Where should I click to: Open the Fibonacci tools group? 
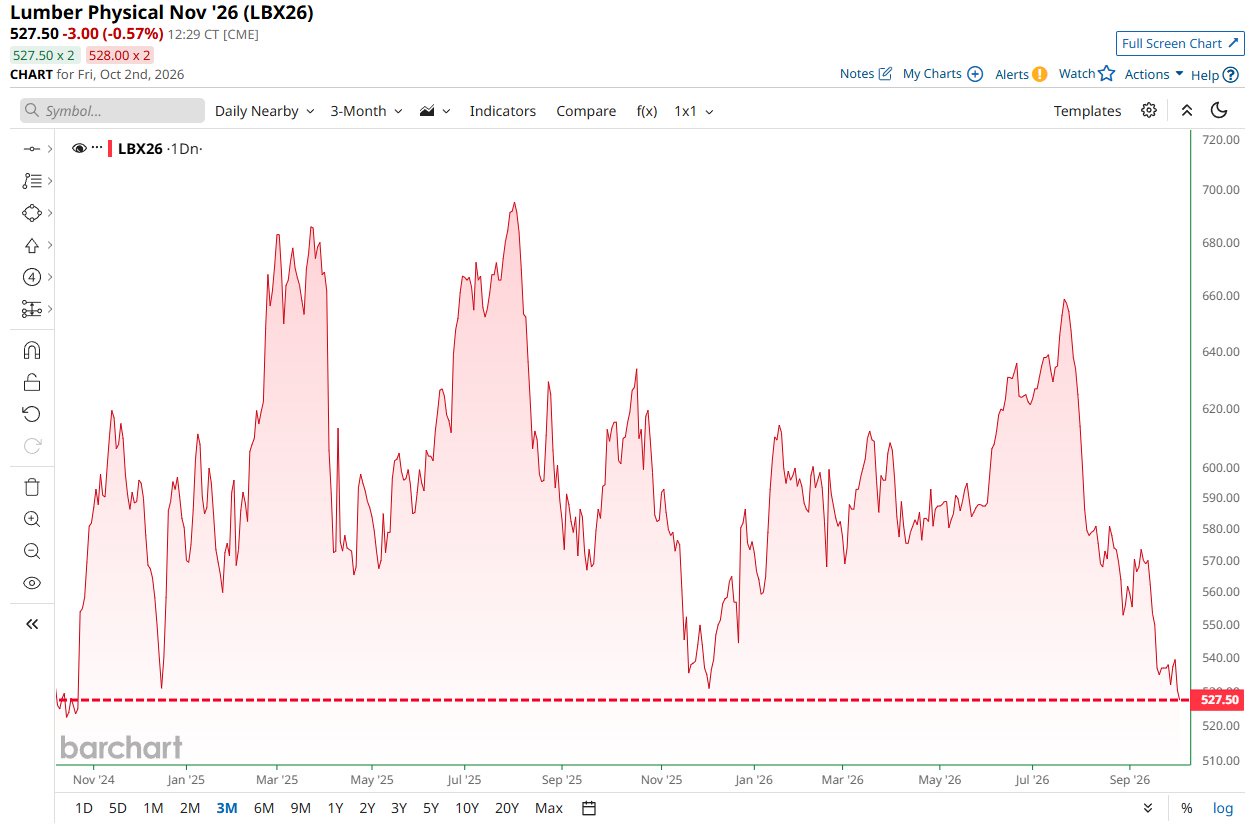coord(31,181)
